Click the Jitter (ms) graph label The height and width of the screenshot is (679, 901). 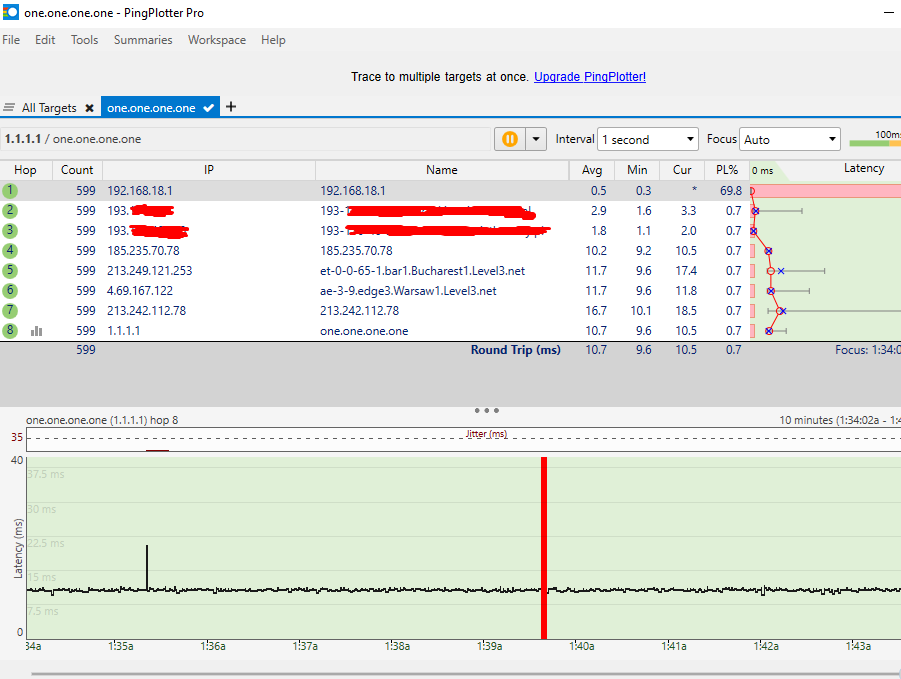pos(487,434)
